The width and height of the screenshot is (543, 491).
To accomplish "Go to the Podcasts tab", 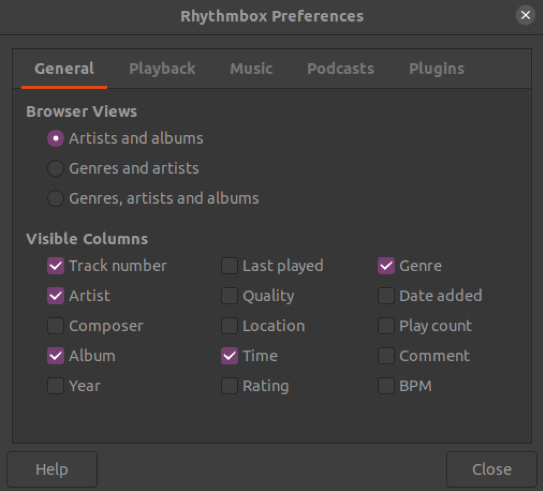I will tap(341, 69).
